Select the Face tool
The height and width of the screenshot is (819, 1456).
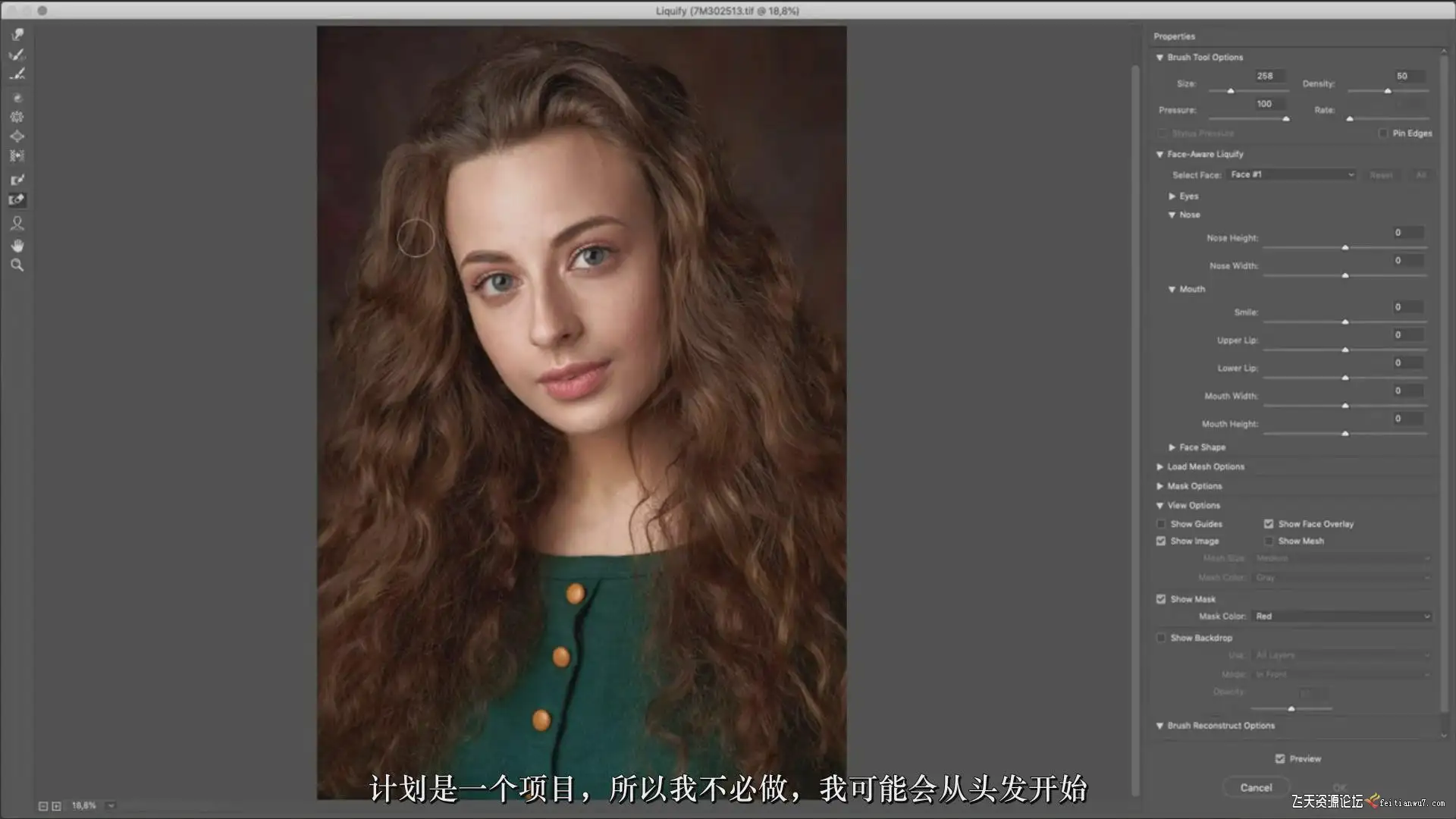(x=17, y=224)
